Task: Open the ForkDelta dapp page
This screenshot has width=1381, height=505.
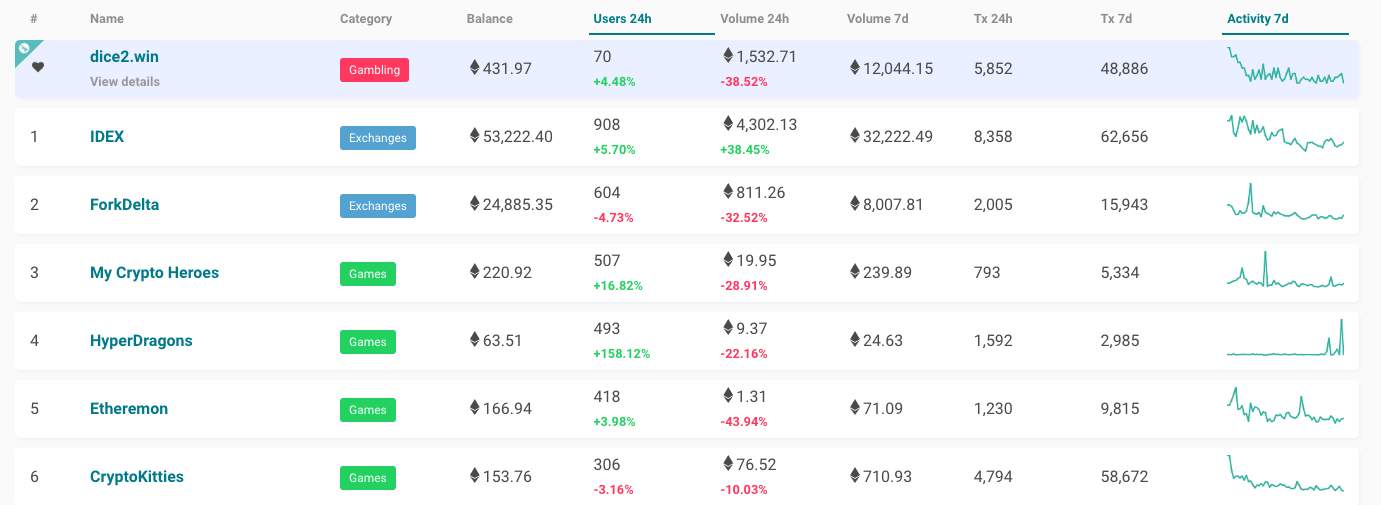Action: pyautogui.click(x=124, y=204)
